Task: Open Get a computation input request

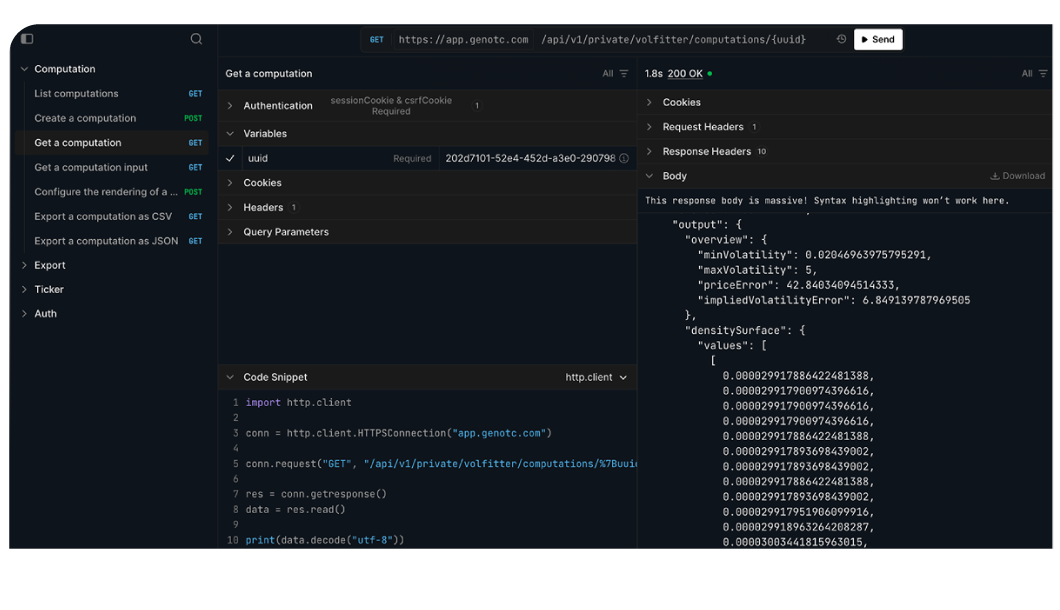Action: [x=112, y=167]
